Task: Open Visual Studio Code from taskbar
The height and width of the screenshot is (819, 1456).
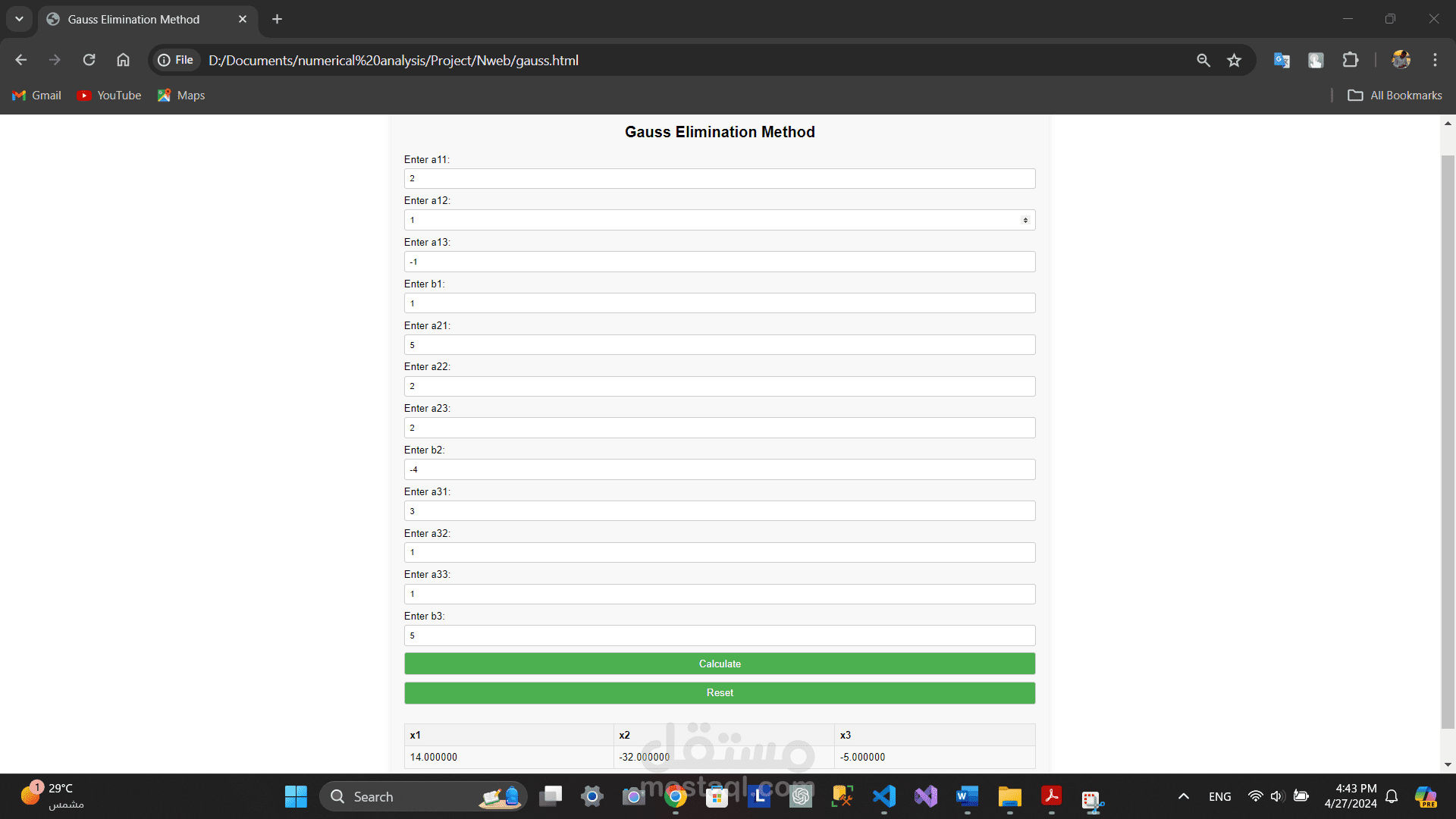Action: (884, 796)
